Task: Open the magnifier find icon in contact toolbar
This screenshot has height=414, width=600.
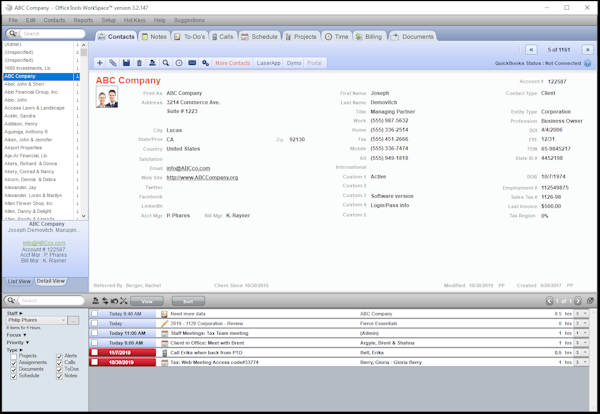Action: click(166, 63)
